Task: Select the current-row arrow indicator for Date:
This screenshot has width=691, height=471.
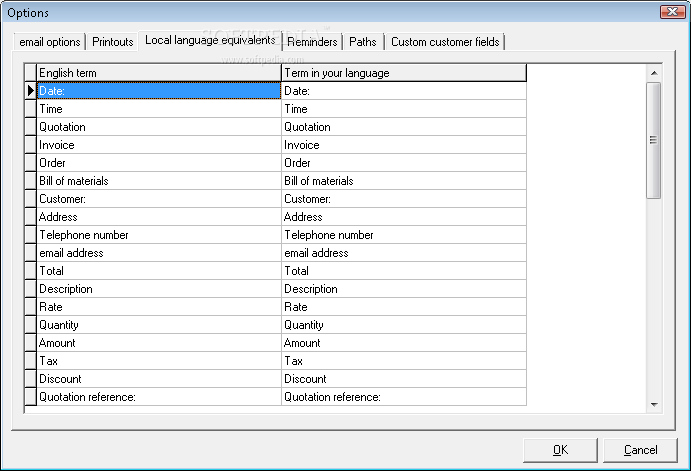Action: [30, 91]
